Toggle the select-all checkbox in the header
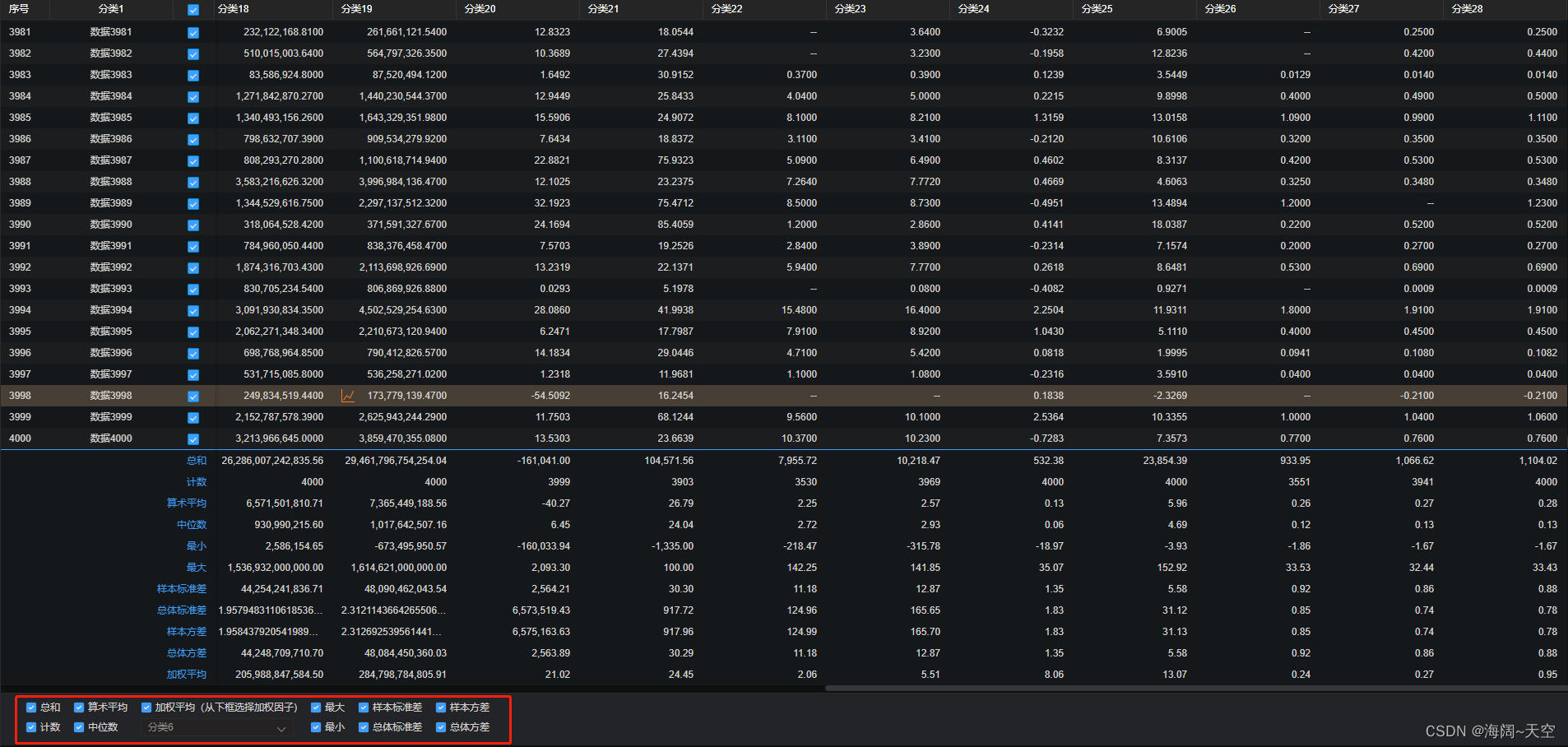 click(193, 10)
